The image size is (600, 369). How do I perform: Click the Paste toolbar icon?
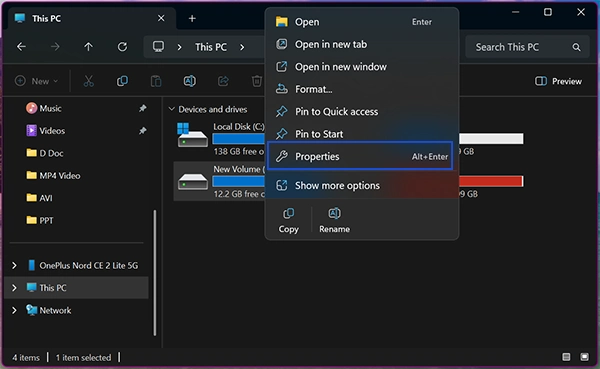[x=156, y=81]
